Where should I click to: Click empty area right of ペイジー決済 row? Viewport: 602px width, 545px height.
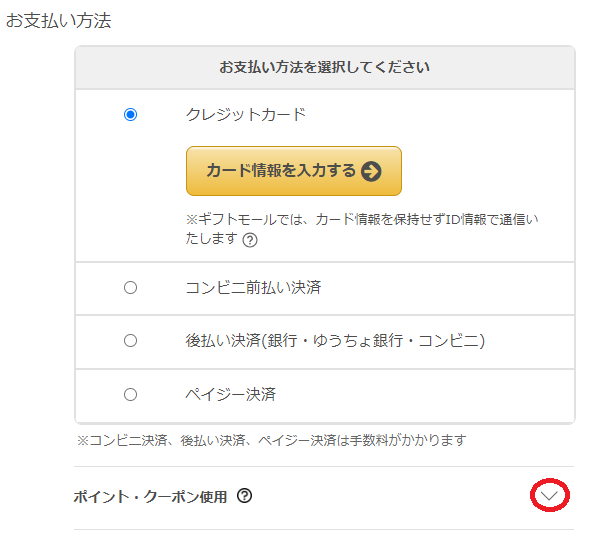(x=450, y=395)
